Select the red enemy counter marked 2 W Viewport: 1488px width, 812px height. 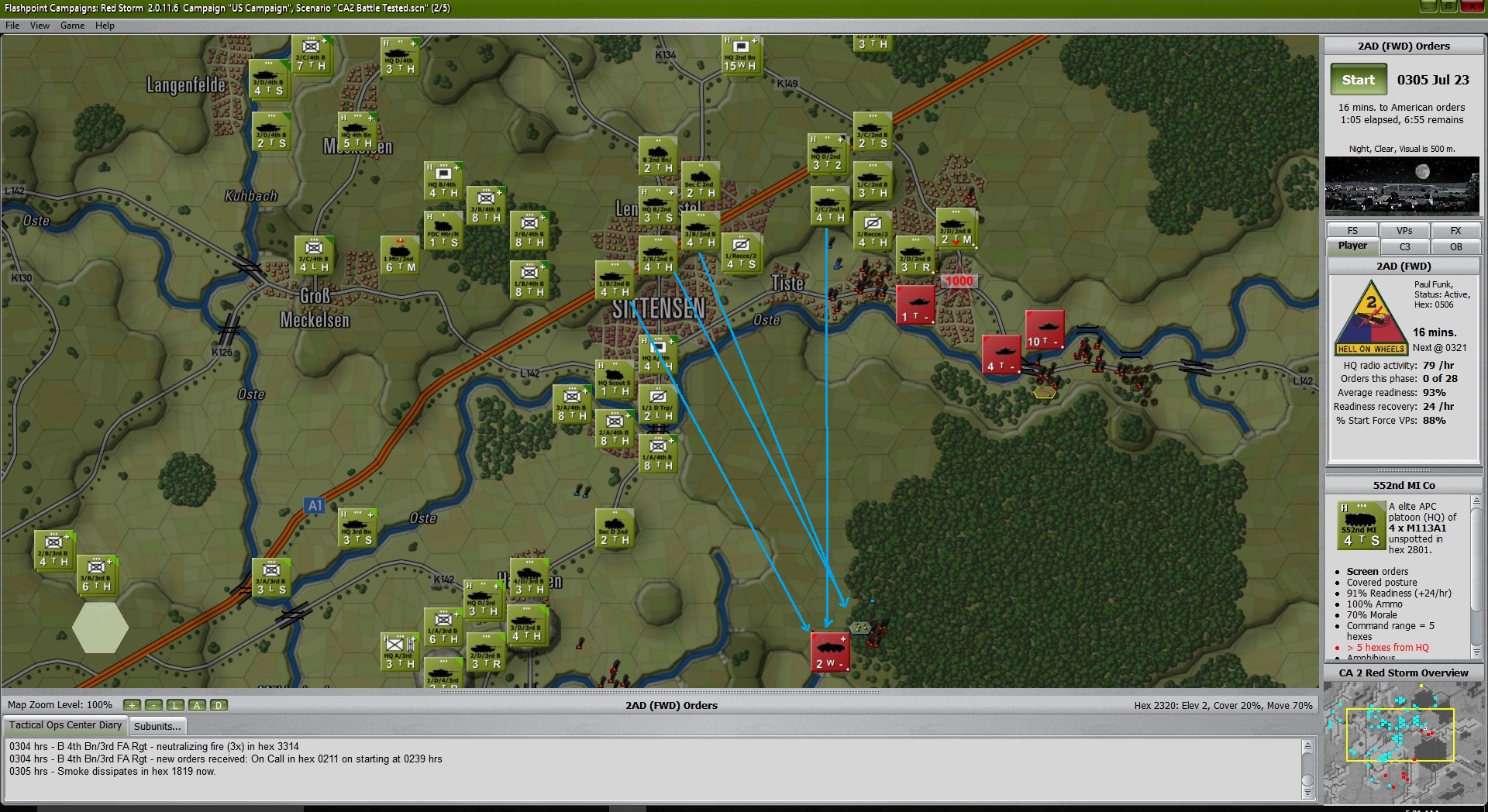(830, 652)
